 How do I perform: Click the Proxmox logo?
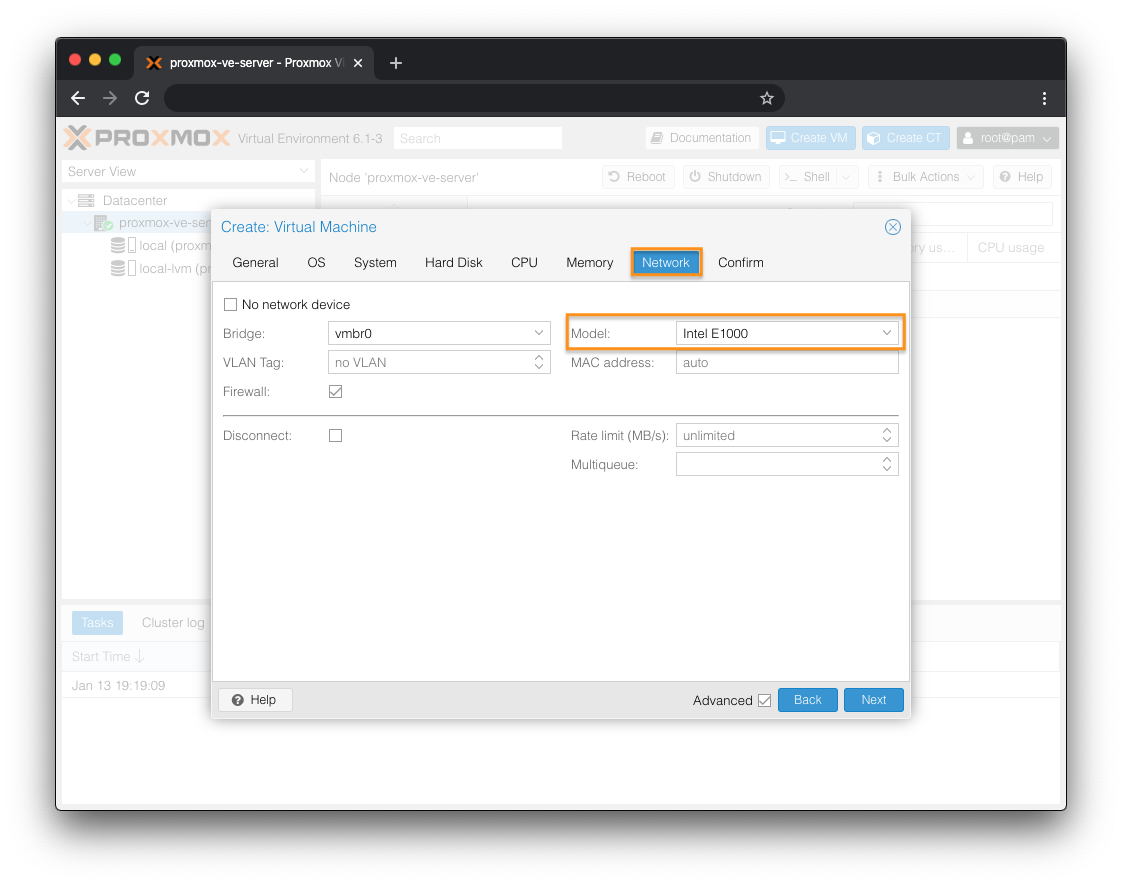pyautogui.click(x=147, y=137)
